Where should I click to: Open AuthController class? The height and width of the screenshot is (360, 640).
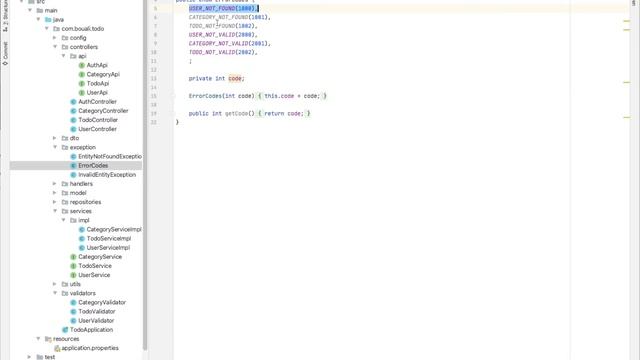click(x=97, y=102)
